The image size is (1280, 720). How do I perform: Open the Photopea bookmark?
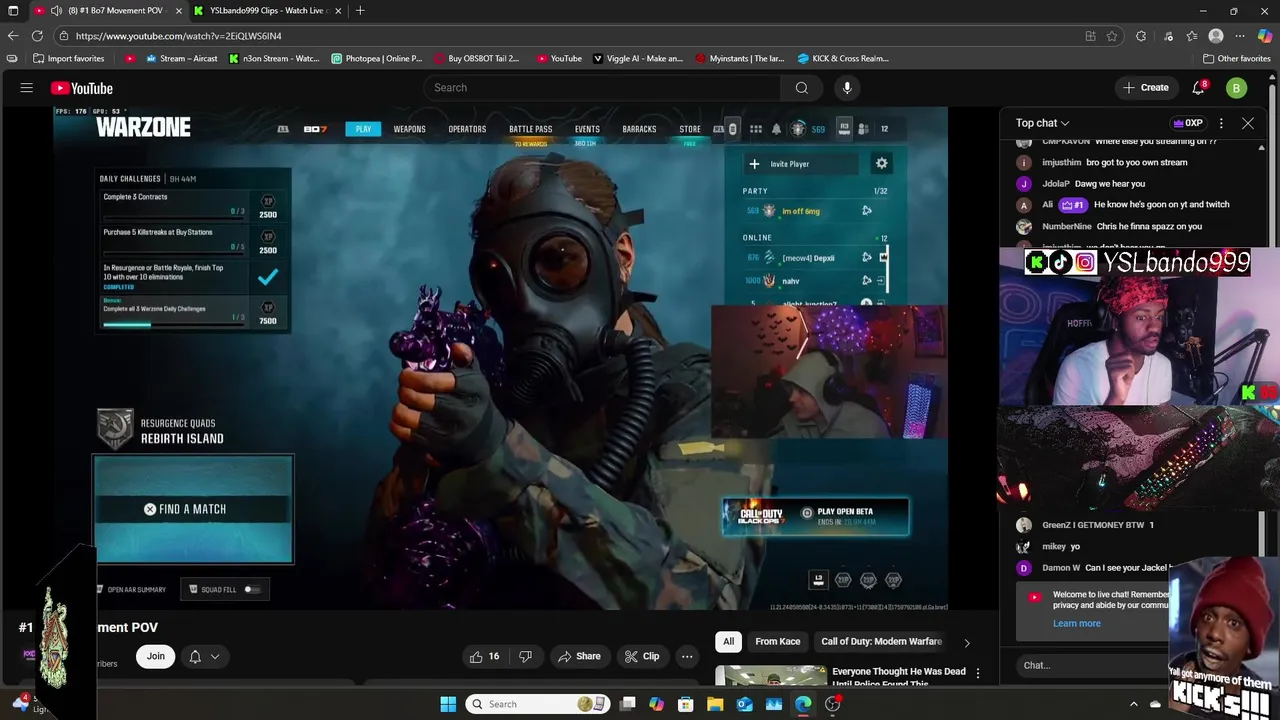[x=377, y=58]
